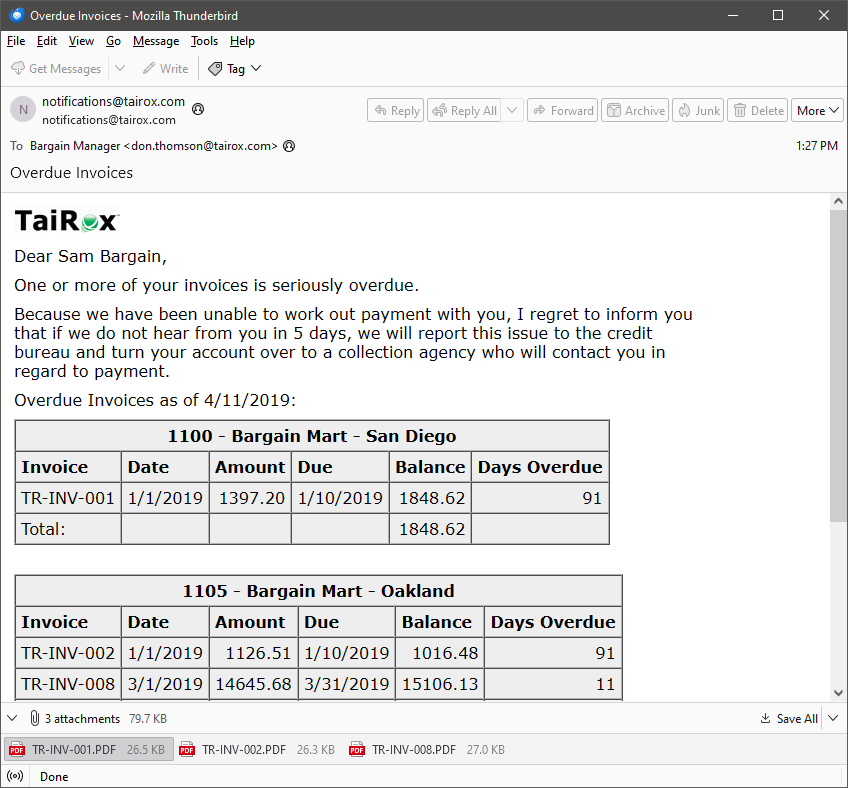Viewport: 848px width, 788px height.
Task: Click the Overdue Invoices subject line
Action: 71,173
